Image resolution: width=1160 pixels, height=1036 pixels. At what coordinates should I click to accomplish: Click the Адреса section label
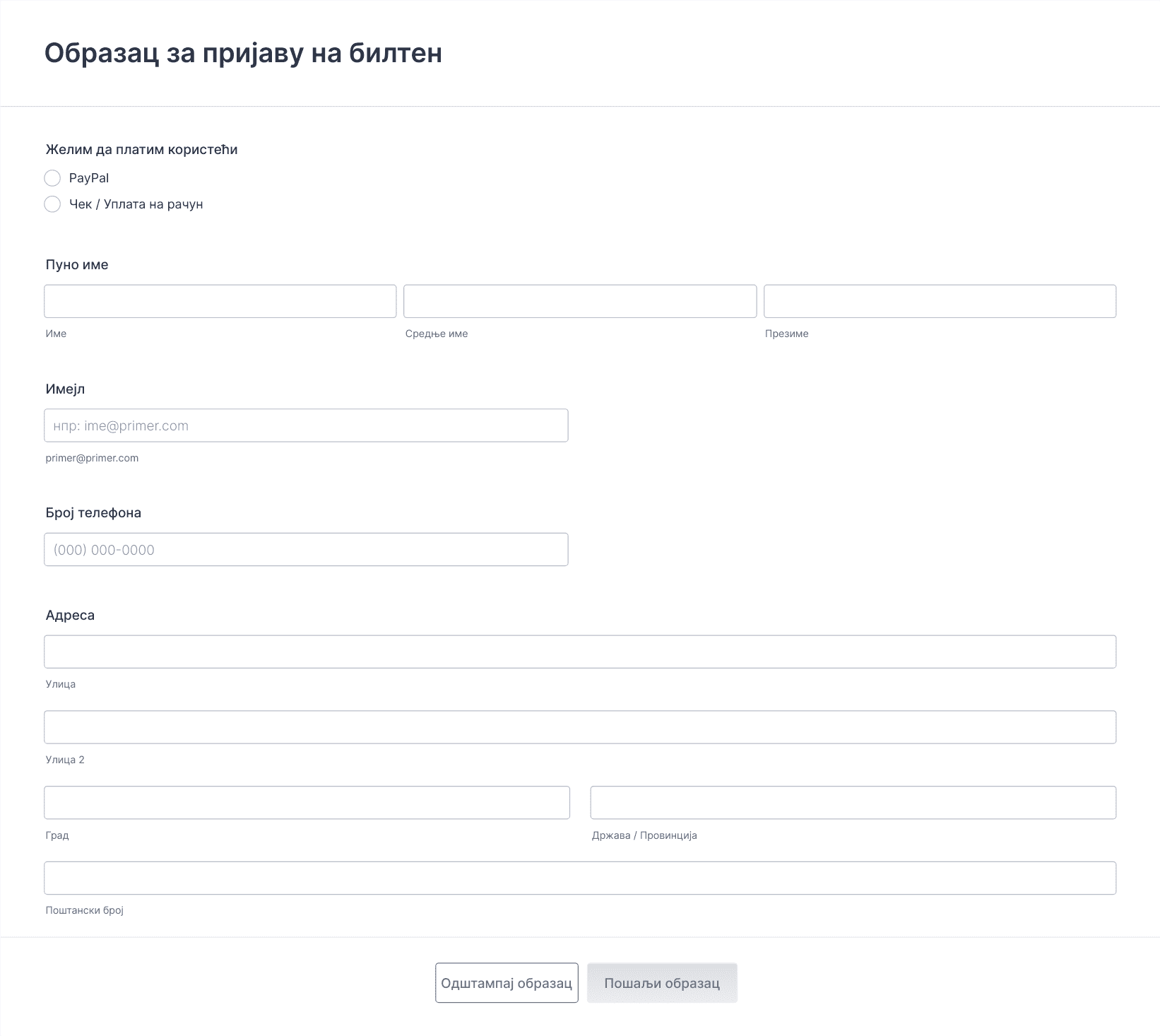(70, 616)
